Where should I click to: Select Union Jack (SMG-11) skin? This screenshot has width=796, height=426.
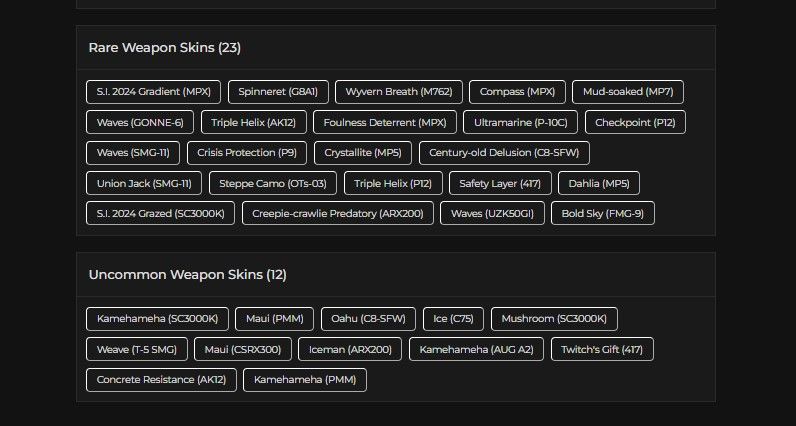(144, 184)
